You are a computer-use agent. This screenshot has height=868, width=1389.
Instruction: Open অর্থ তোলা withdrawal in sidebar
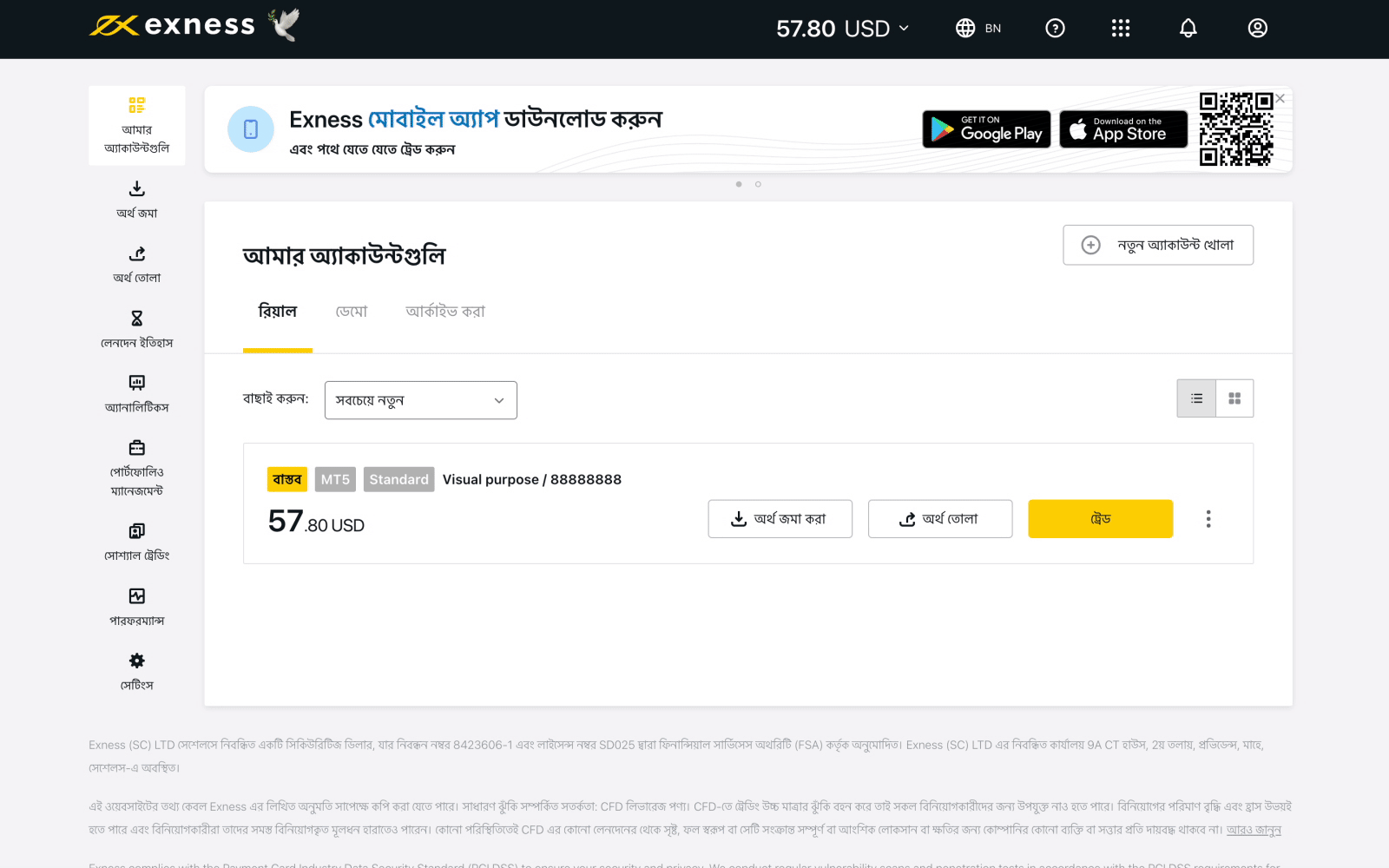point(137,265)
